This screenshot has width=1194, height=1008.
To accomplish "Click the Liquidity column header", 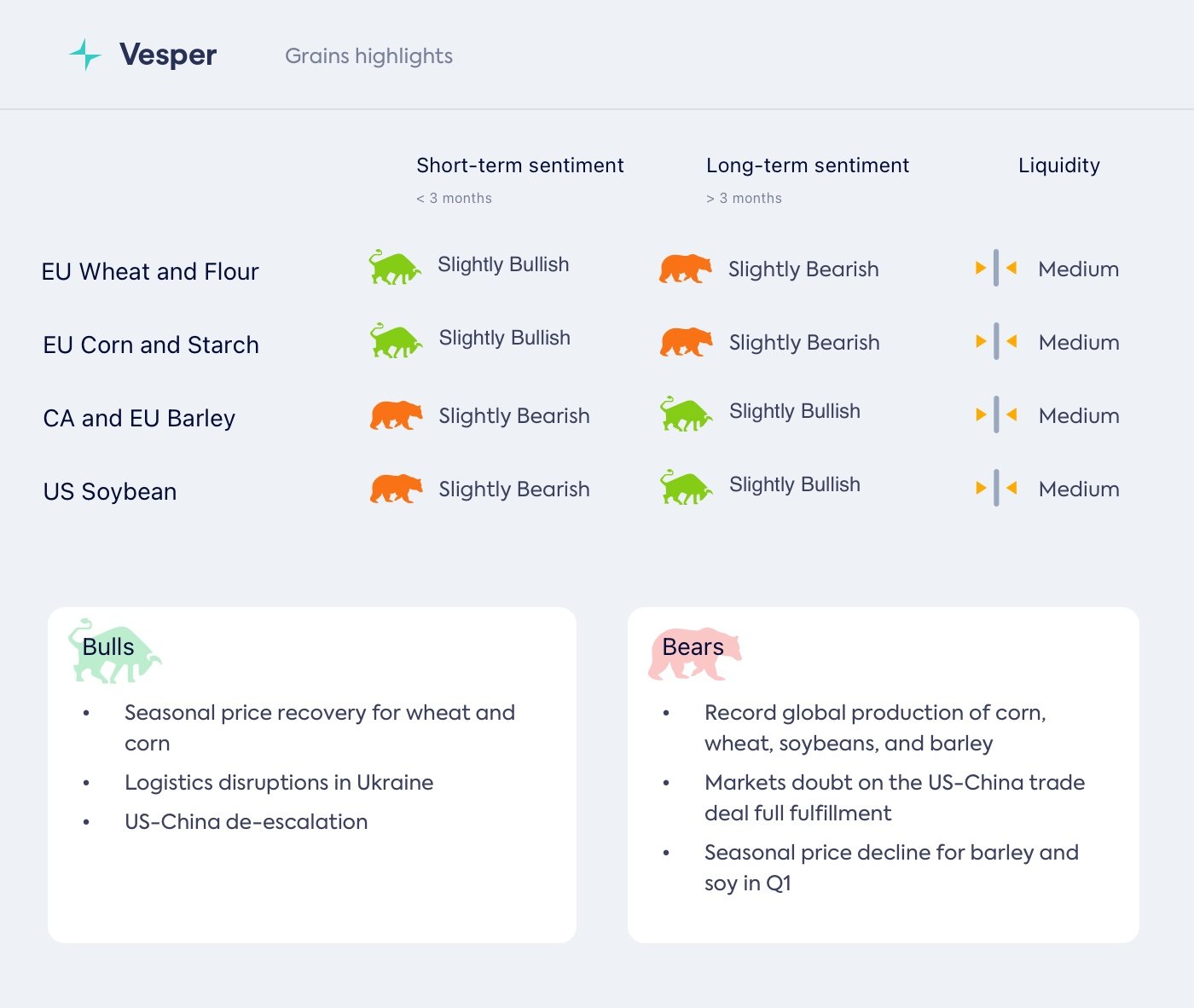I will tap(1059, 165).
